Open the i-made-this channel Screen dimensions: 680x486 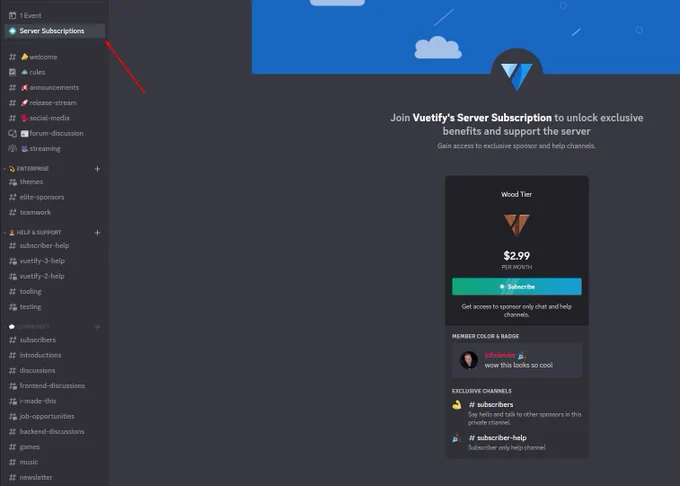[x=54, y=401]
